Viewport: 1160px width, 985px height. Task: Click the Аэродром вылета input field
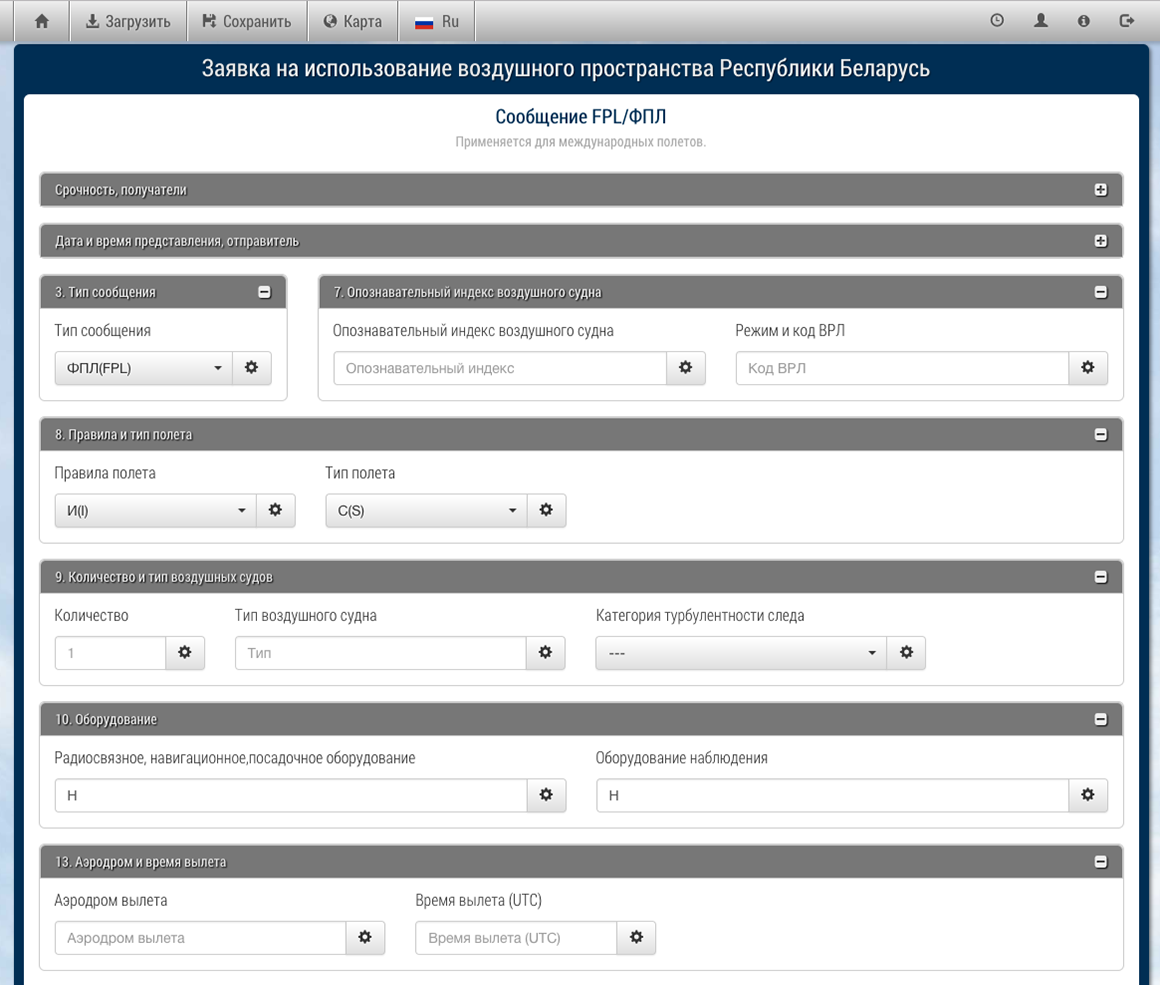[200, 938]
